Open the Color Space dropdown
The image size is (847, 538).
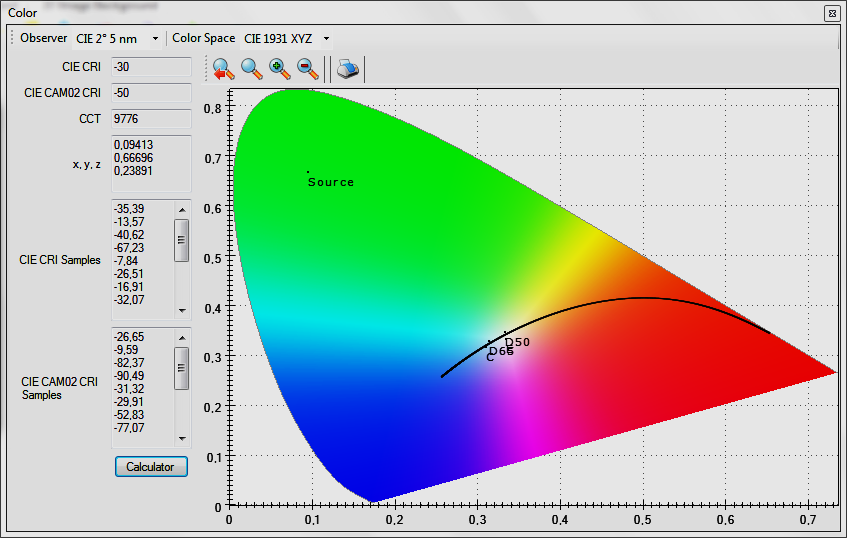pyautogui.click(x=286, y=39)
